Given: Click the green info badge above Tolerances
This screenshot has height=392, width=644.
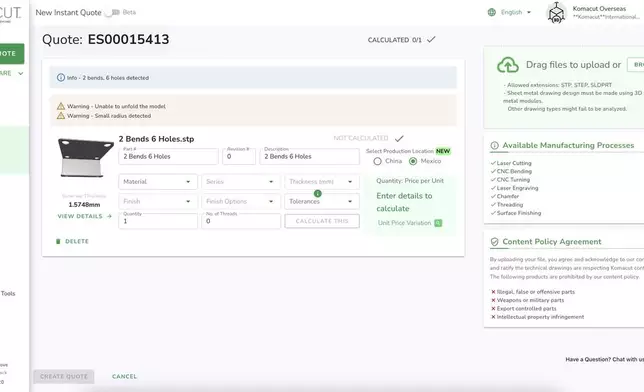Looking at the screenshot, I should tap(317, 193).
